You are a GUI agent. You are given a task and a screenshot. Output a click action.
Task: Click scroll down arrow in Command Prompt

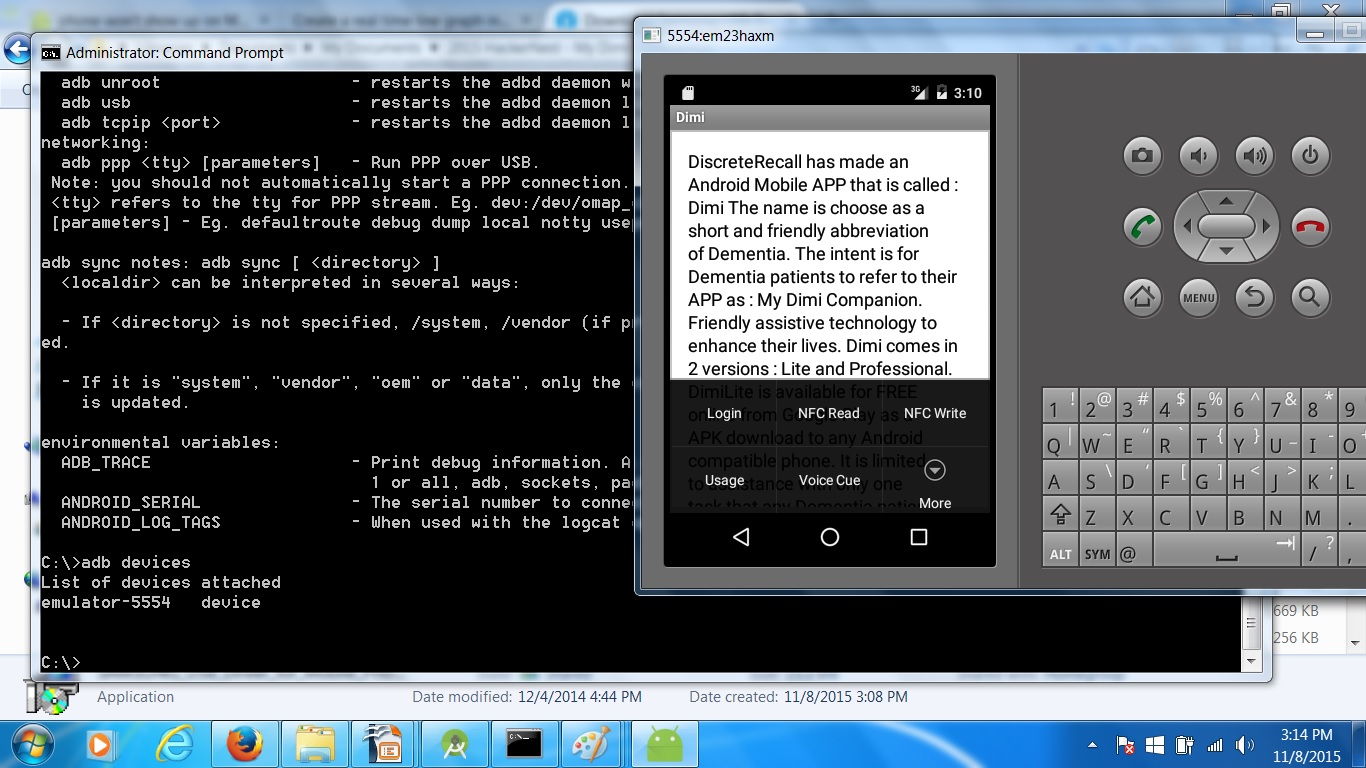[1251, 661]
